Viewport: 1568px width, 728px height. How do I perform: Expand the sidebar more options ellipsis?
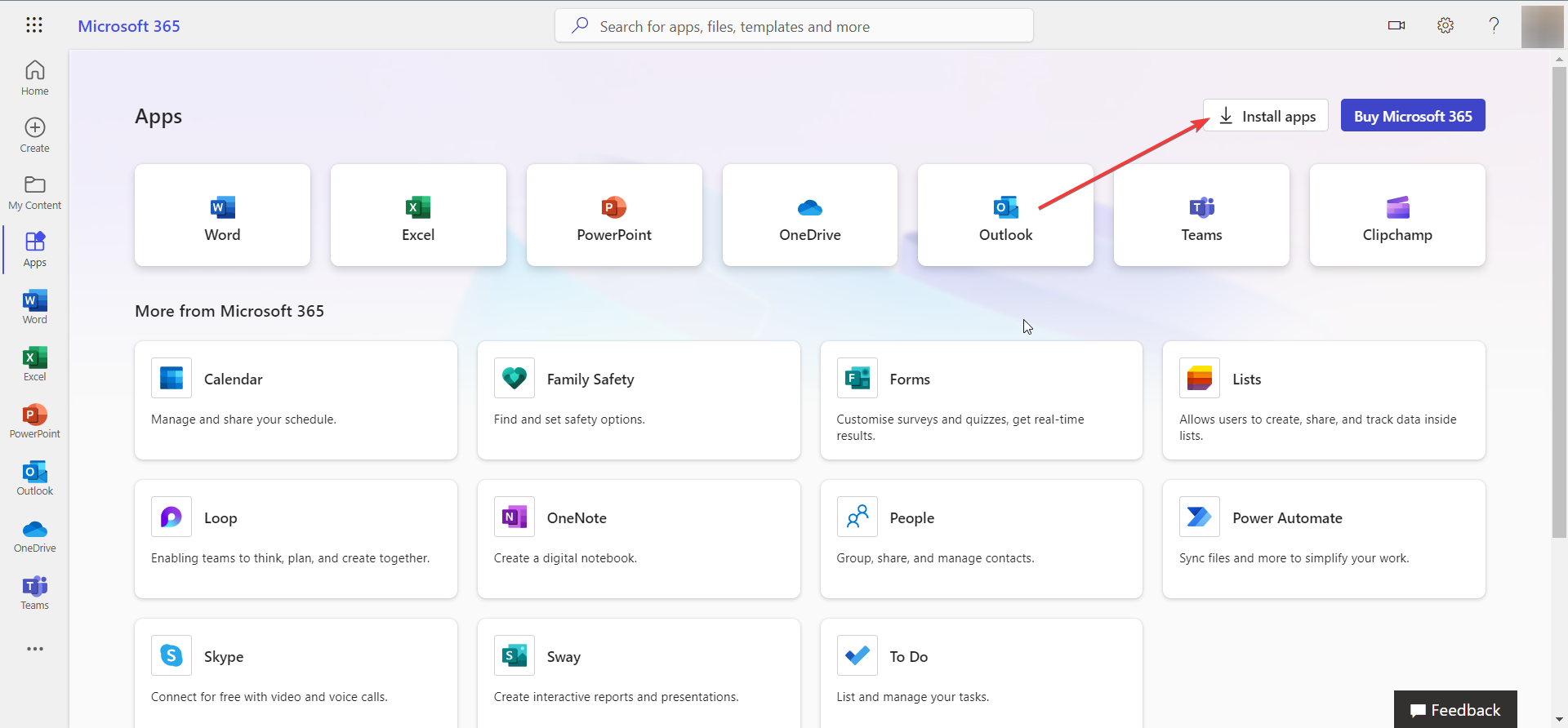(x=35, y=649)
